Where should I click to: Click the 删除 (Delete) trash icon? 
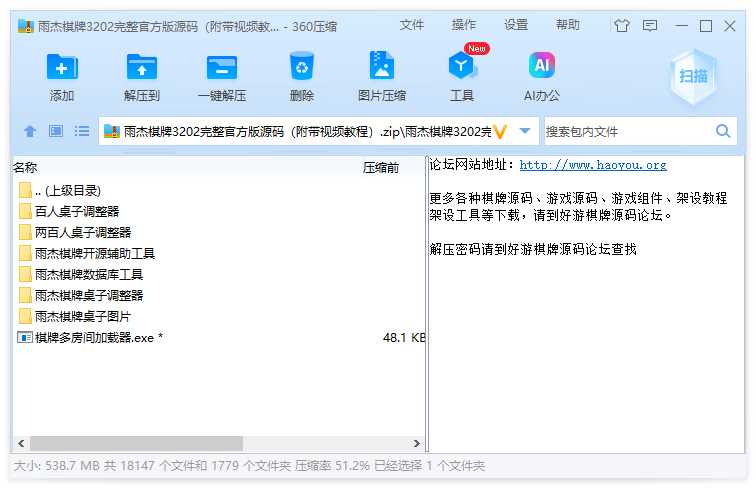pos(302,66)
